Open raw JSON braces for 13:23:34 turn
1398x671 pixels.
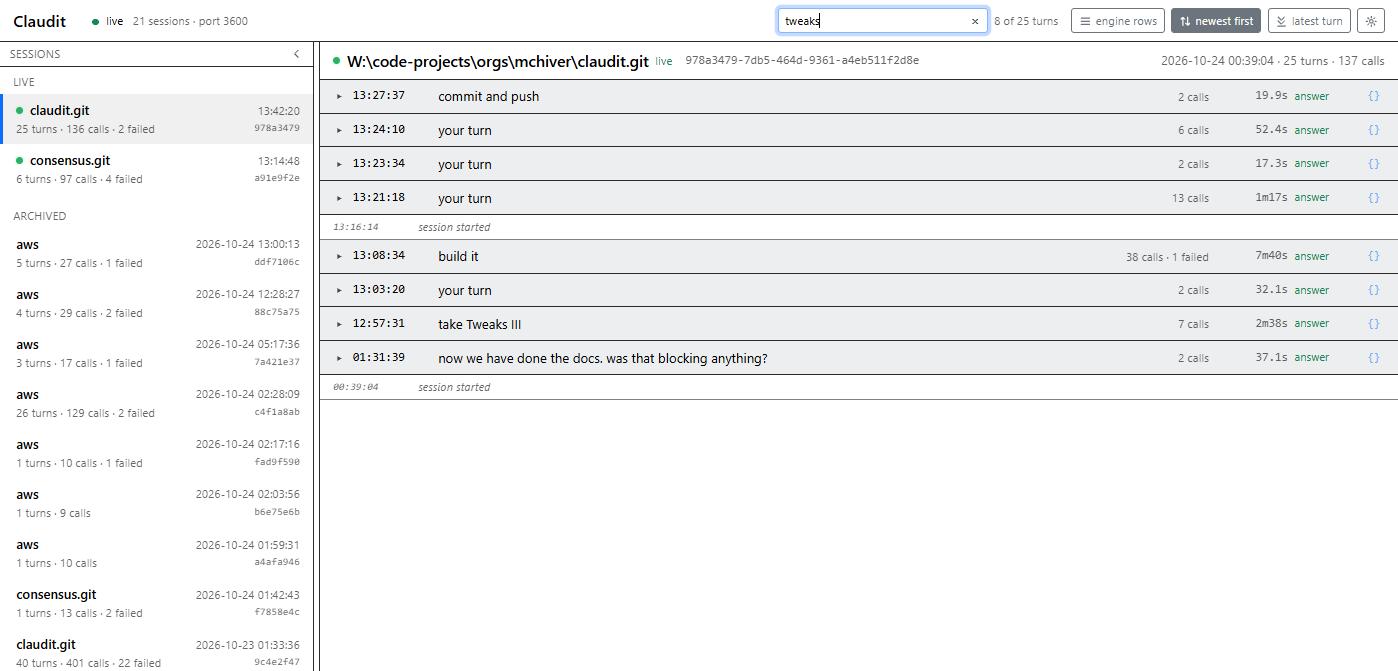[1373, 164]
